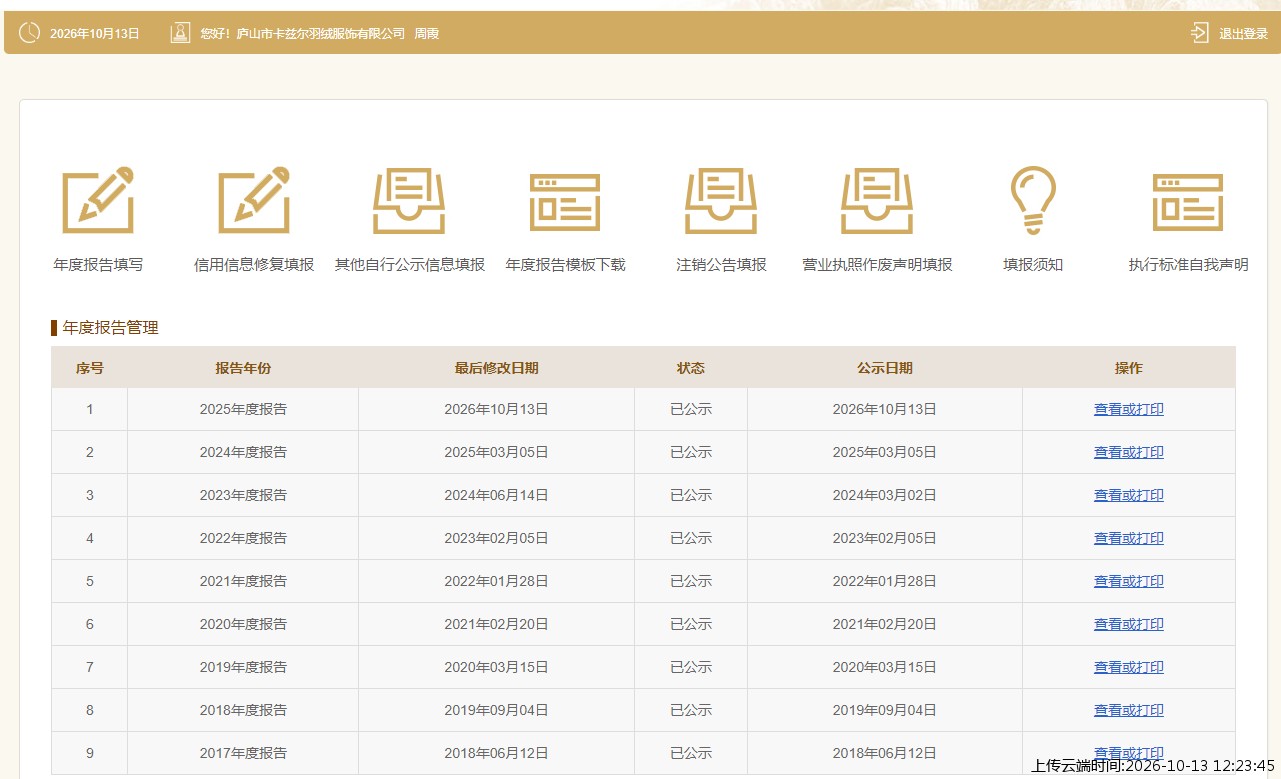The width and height of the screenshot is (1281, 779).
Task: Select the 执行标准自我声明 icon
Action: [x=1188, y=203]
